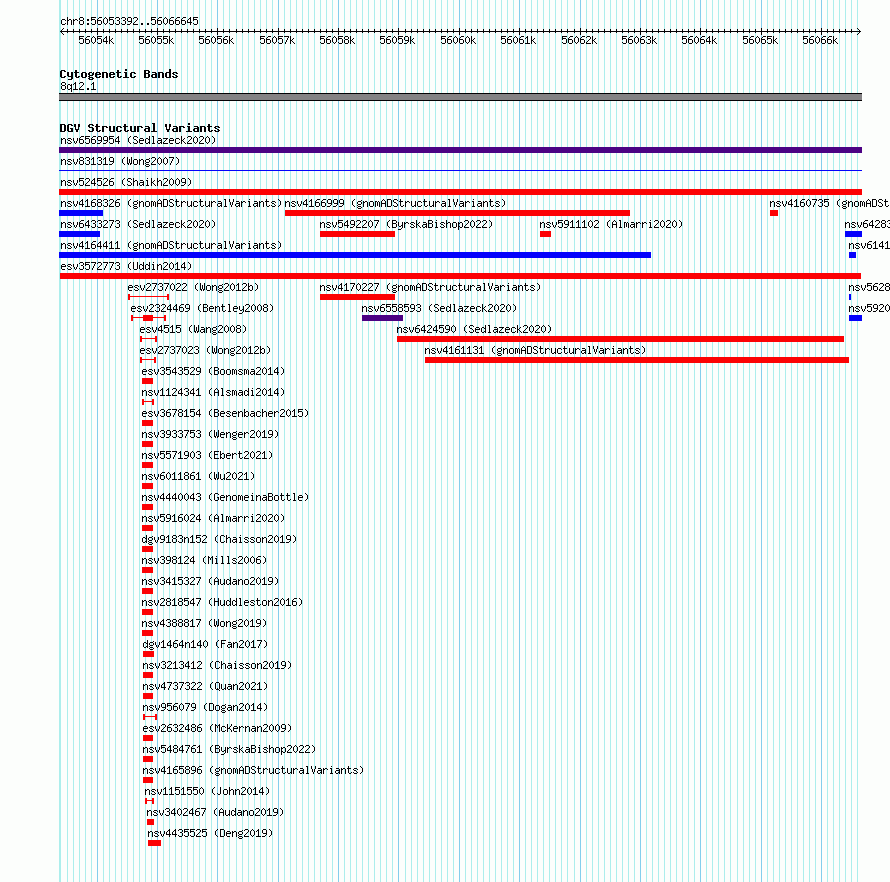Open nsv3933753 (Wenger2019) label
The image size is (890, 882).
pos(210,434)
